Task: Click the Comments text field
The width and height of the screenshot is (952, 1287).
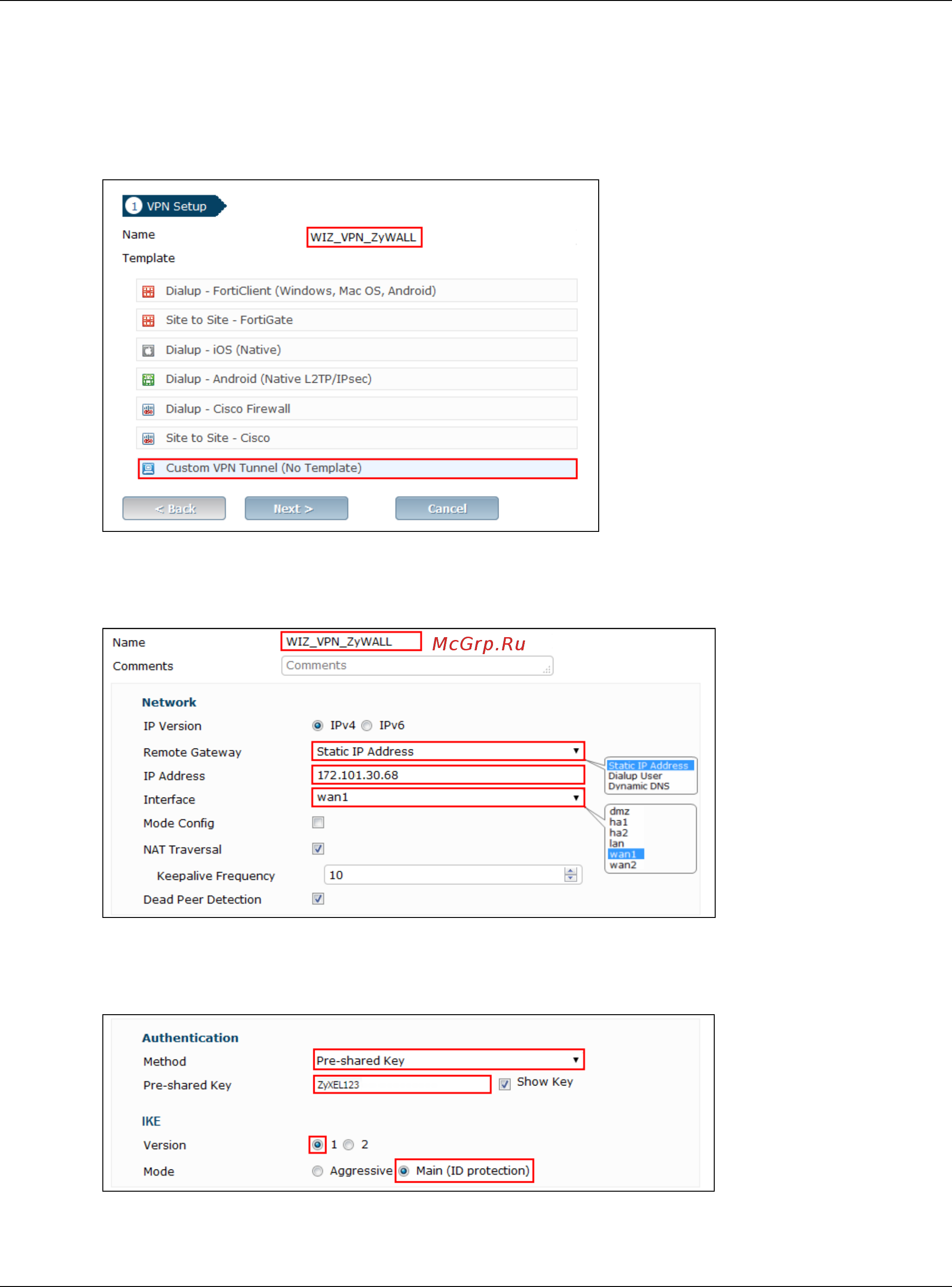Action: coord(417,666)
